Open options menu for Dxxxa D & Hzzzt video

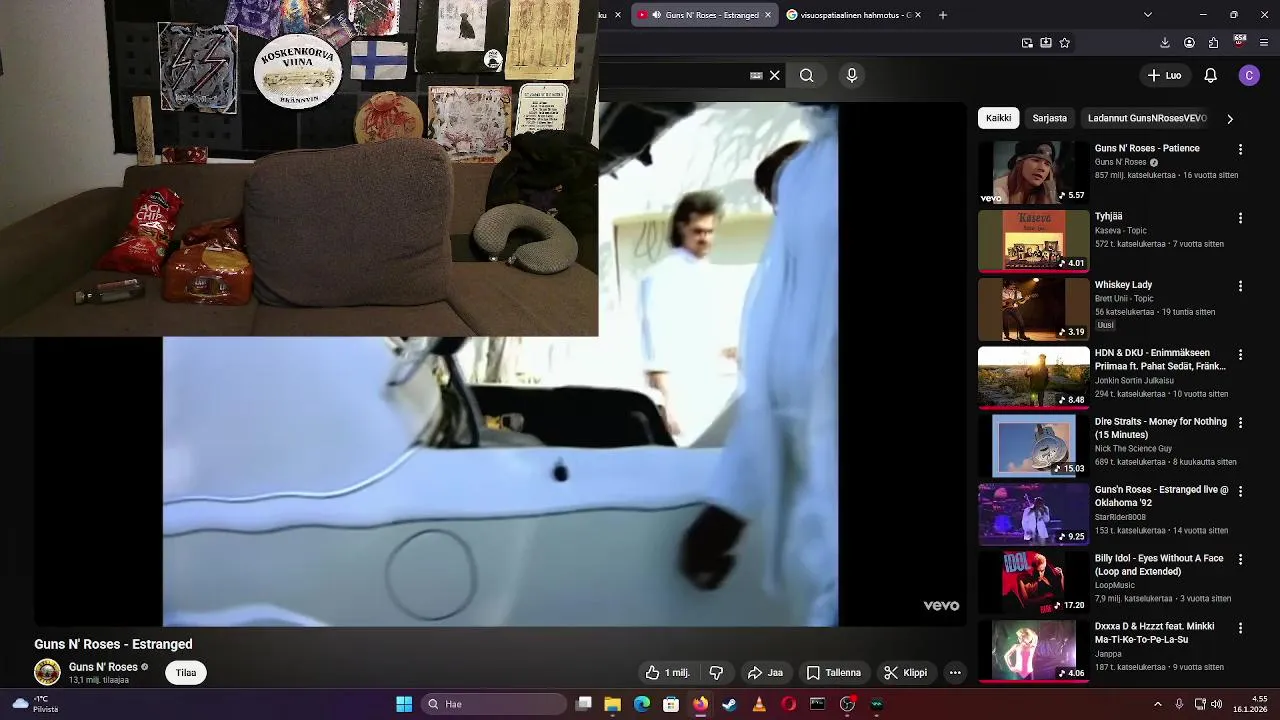(x=1240, y=628)
